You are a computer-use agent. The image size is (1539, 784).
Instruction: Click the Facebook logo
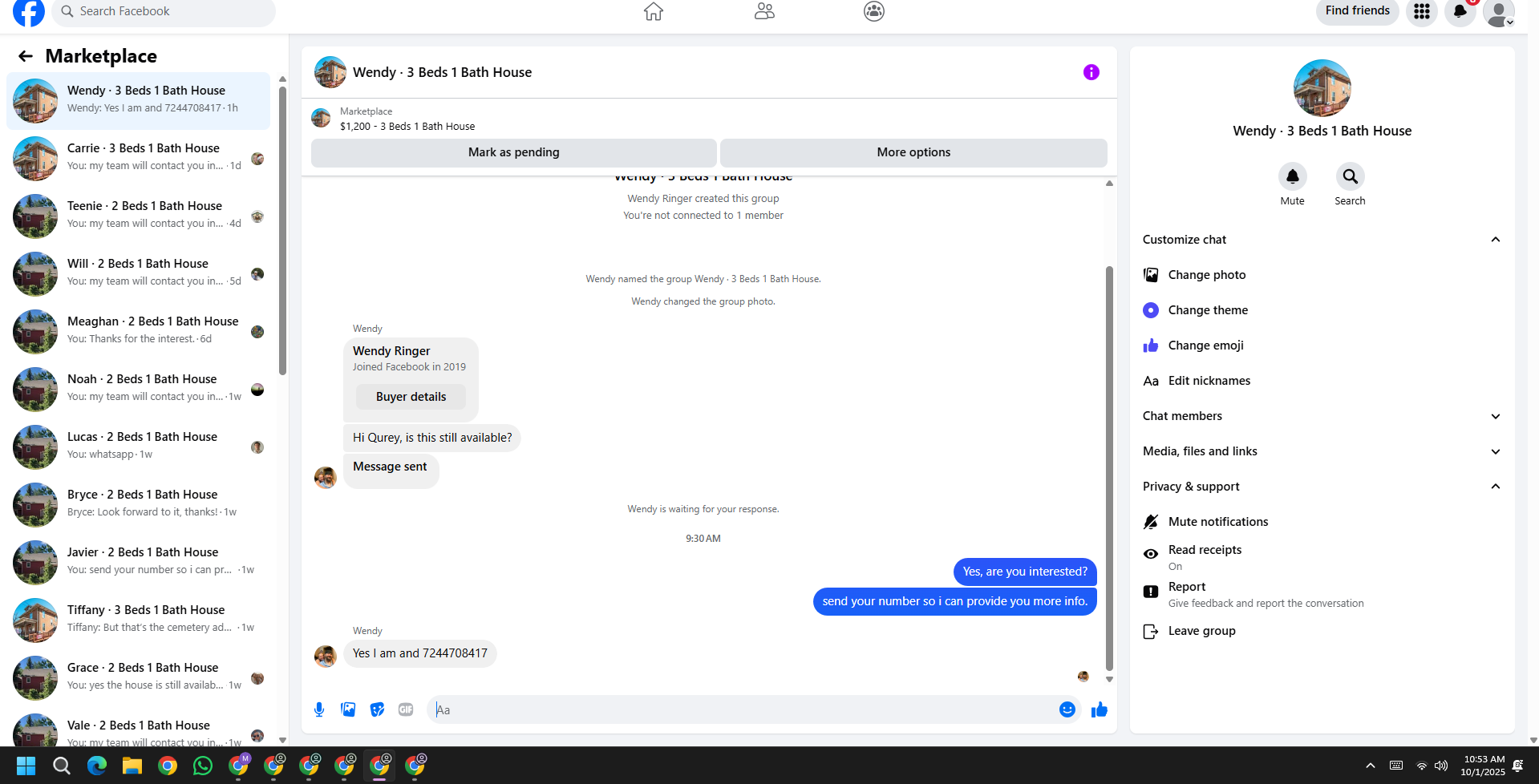coord(29,11)
